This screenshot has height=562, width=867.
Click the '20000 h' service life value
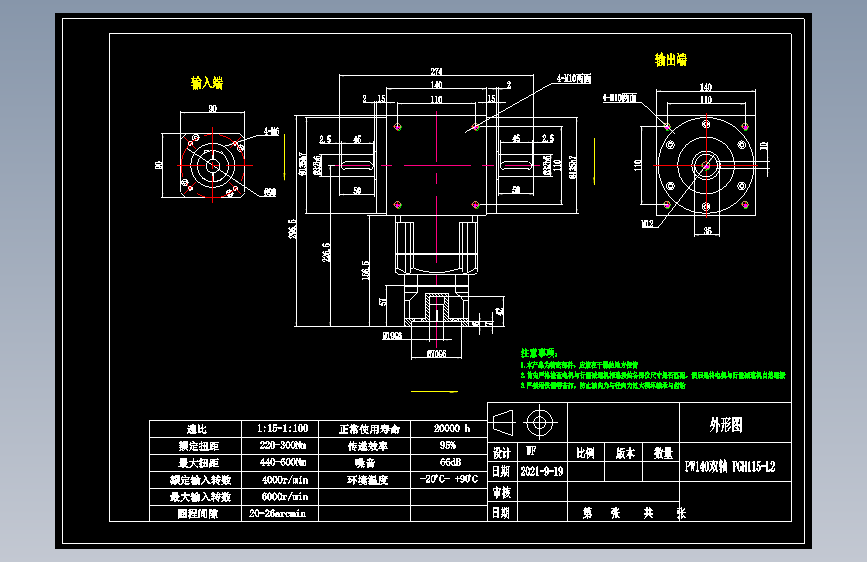452,429
